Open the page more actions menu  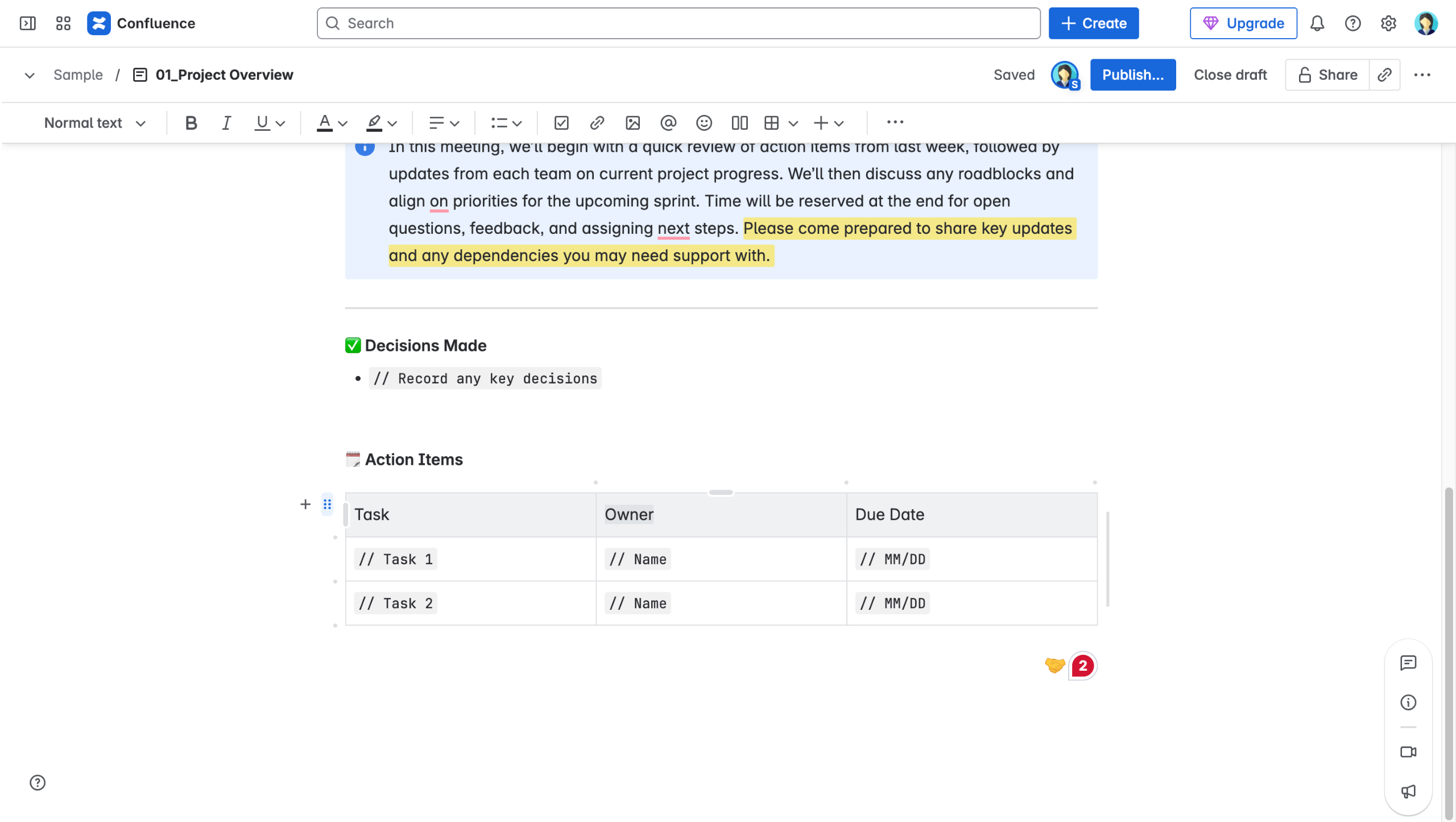coord(1422,75)
